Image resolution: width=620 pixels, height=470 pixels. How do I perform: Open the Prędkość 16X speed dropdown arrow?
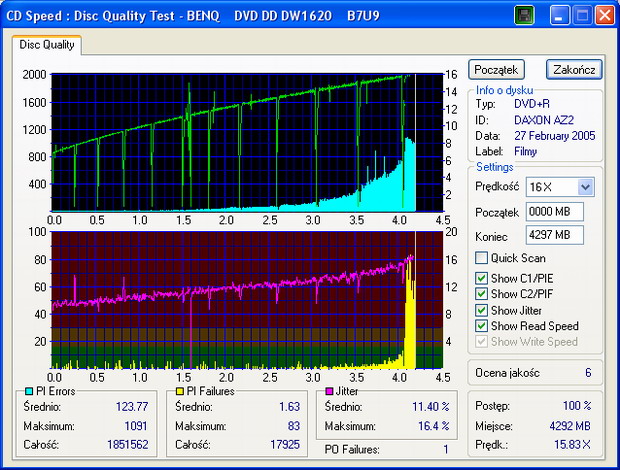[x=585, y=187]
